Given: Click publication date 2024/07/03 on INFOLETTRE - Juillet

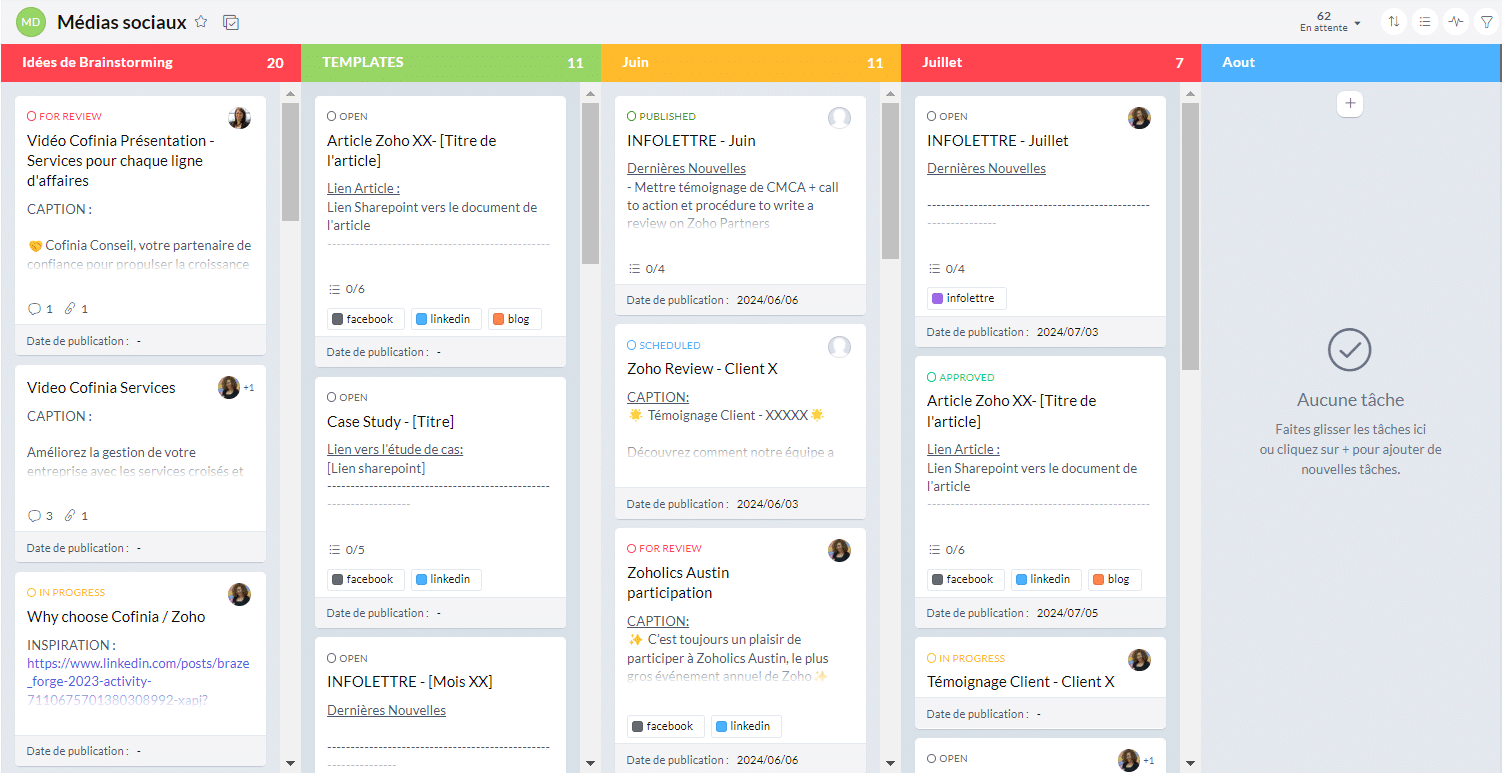Looking at the screenshot, I should pos(1067,332).
